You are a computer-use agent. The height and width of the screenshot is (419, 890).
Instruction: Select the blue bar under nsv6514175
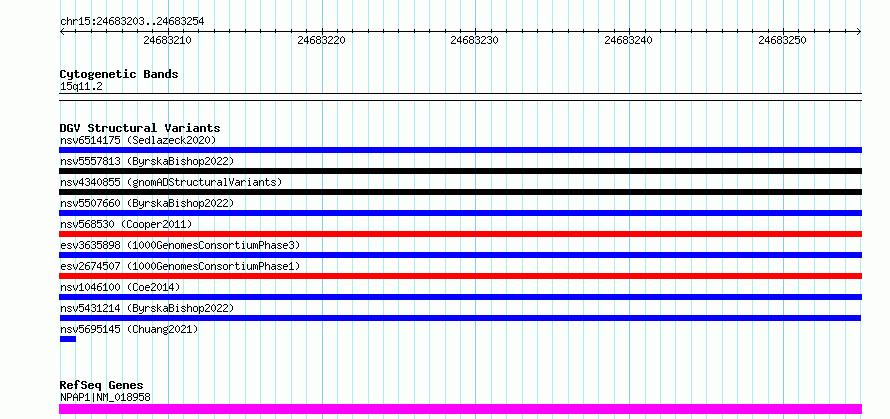[460, 150]
